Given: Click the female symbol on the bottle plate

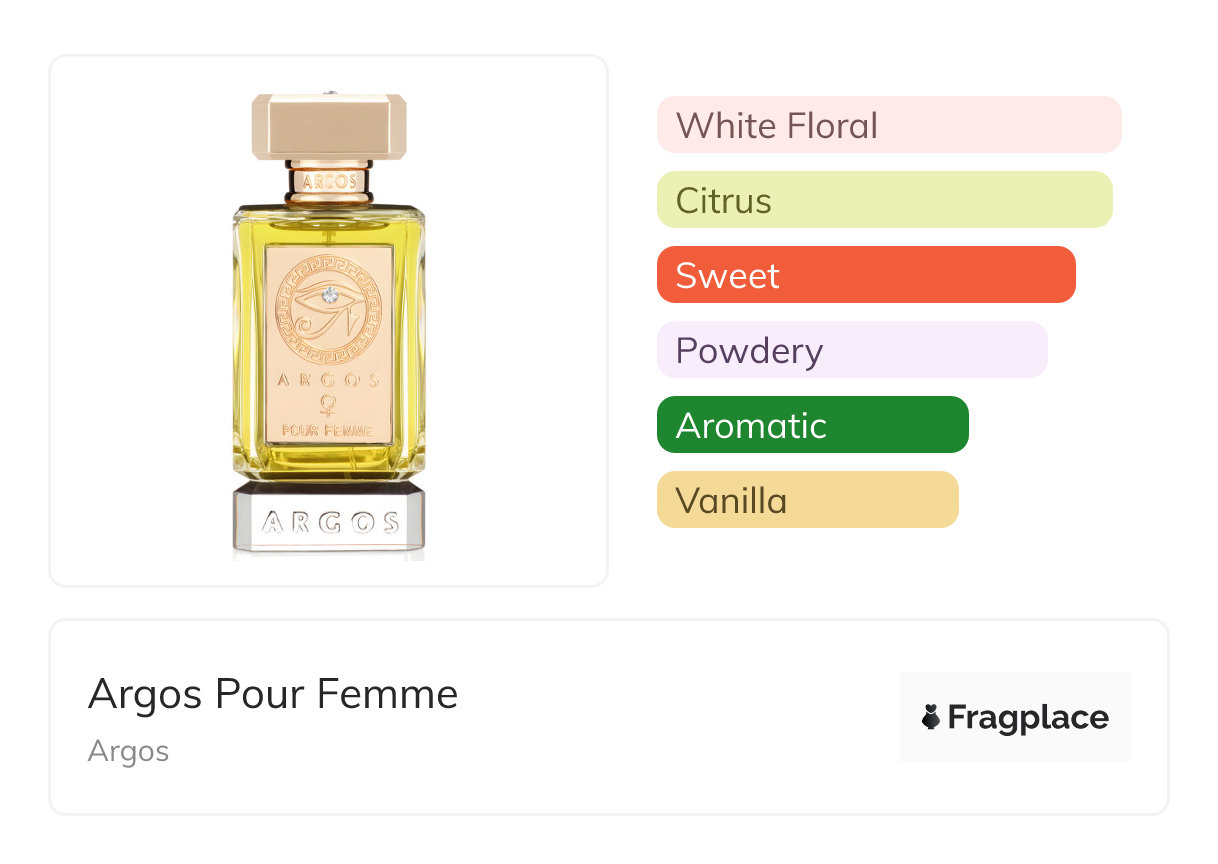Looking at the screenshot, I should coord(327,404).
